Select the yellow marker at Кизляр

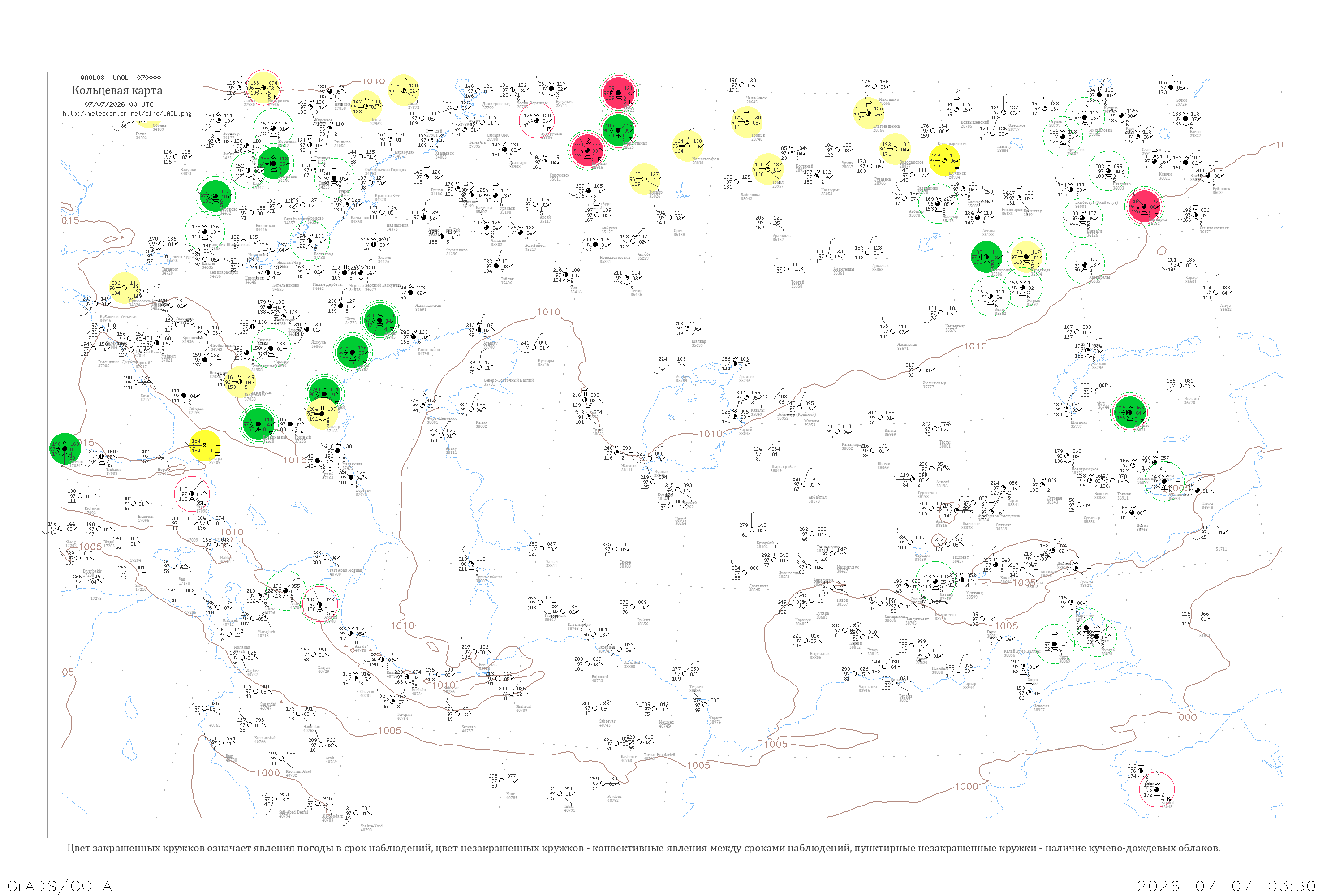click(x=322, y=414)
